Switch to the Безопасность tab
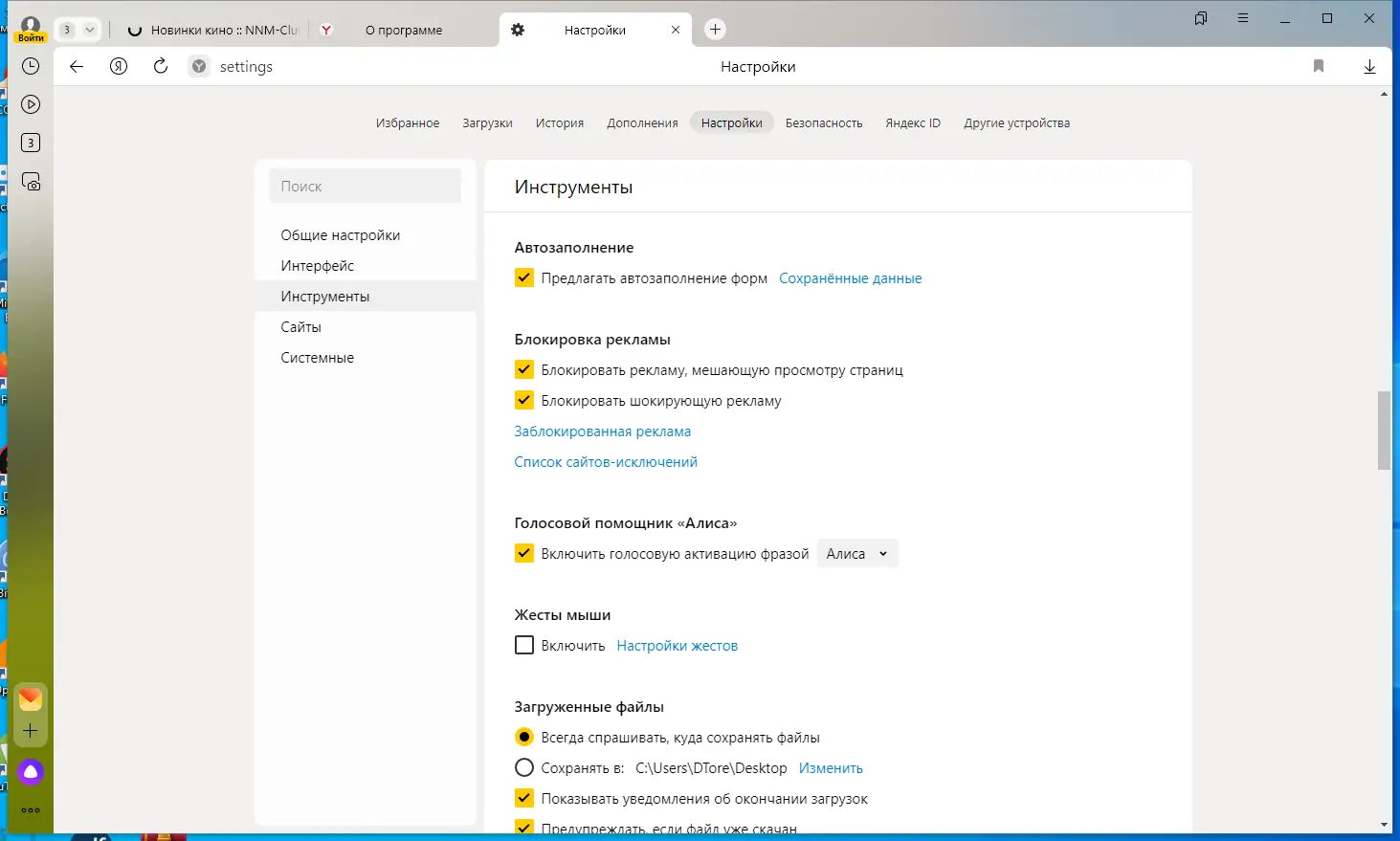The image size is (1400, 841). tap(824, 123)
